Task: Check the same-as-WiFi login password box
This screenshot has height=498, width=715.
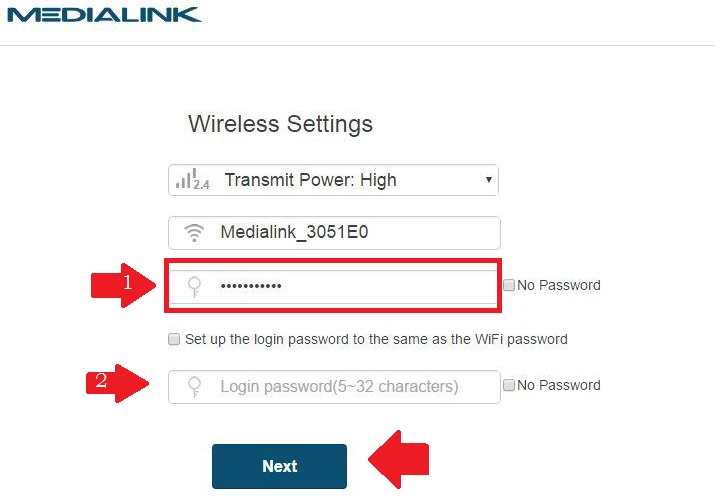Action: (x=175, y=339)
